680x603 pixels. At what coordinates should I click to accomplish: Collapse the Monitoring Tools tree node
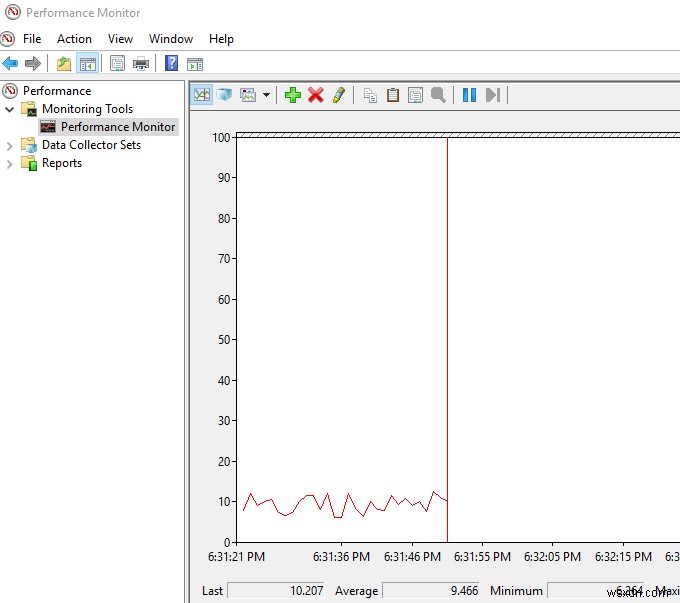tap(10, 109)
